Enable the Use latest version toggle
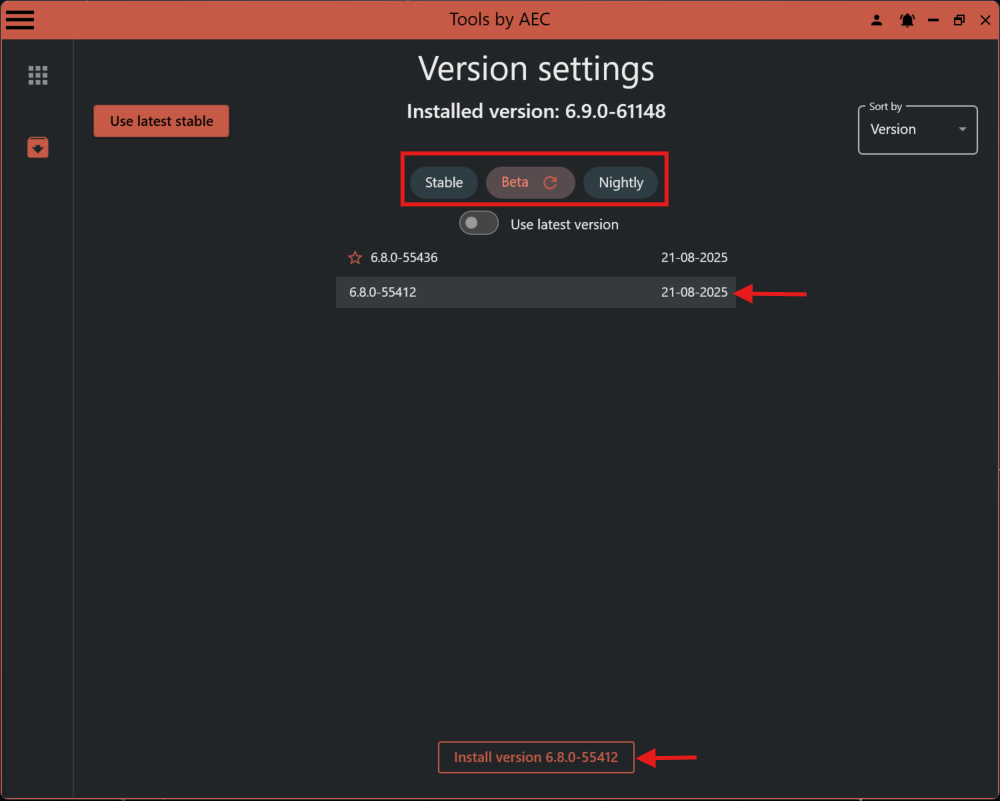Viewport: 1000px width, 801px height. [x=478, y=222]
